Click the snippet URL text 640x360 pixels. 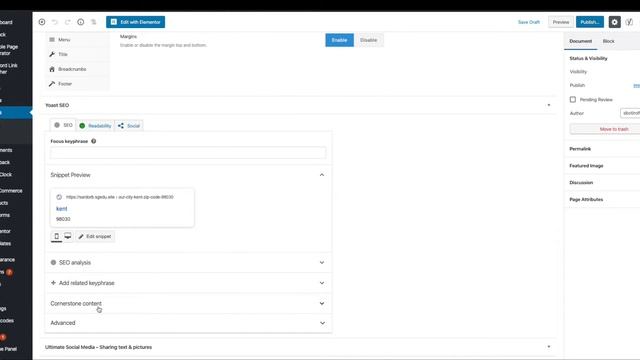(x=120, y=197)
